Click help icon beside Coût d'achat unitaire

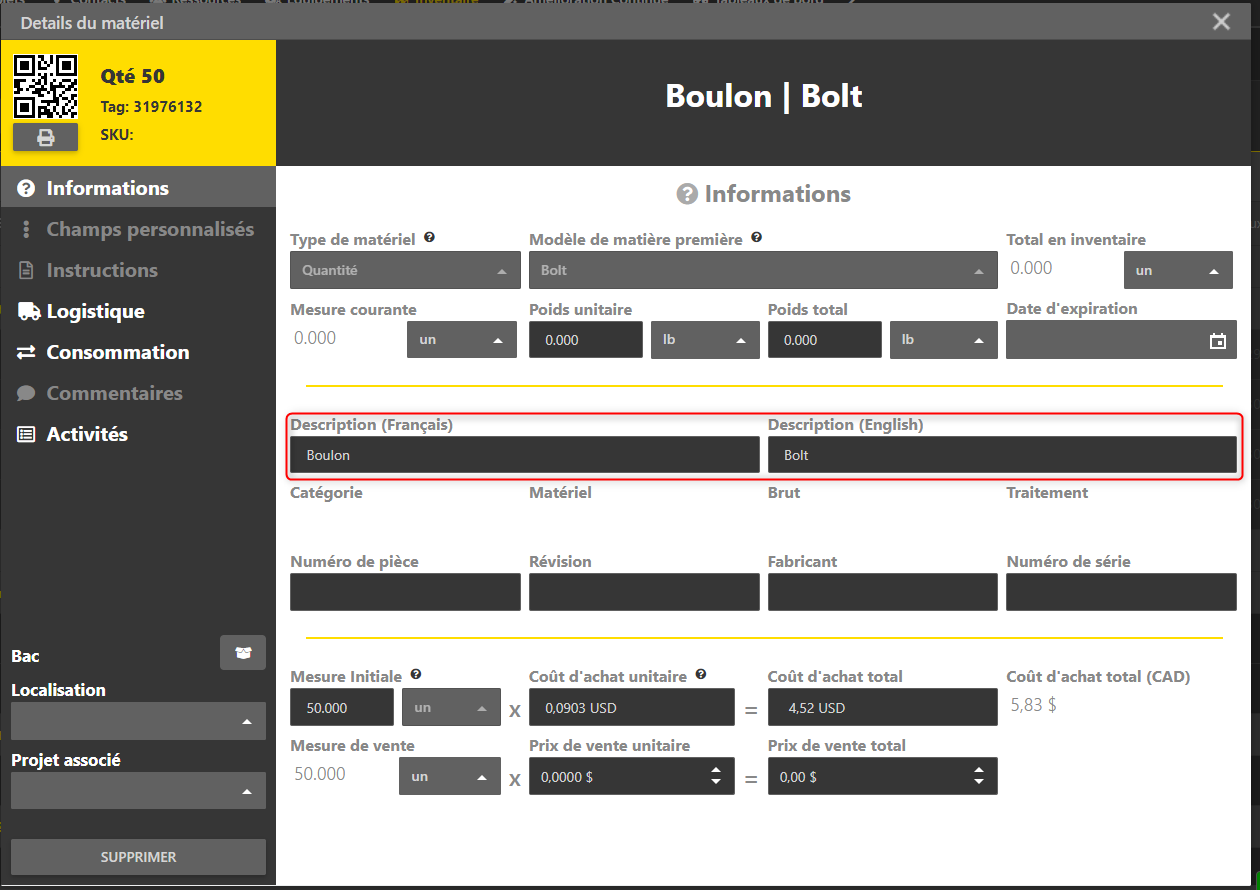[x=702, y=675]
